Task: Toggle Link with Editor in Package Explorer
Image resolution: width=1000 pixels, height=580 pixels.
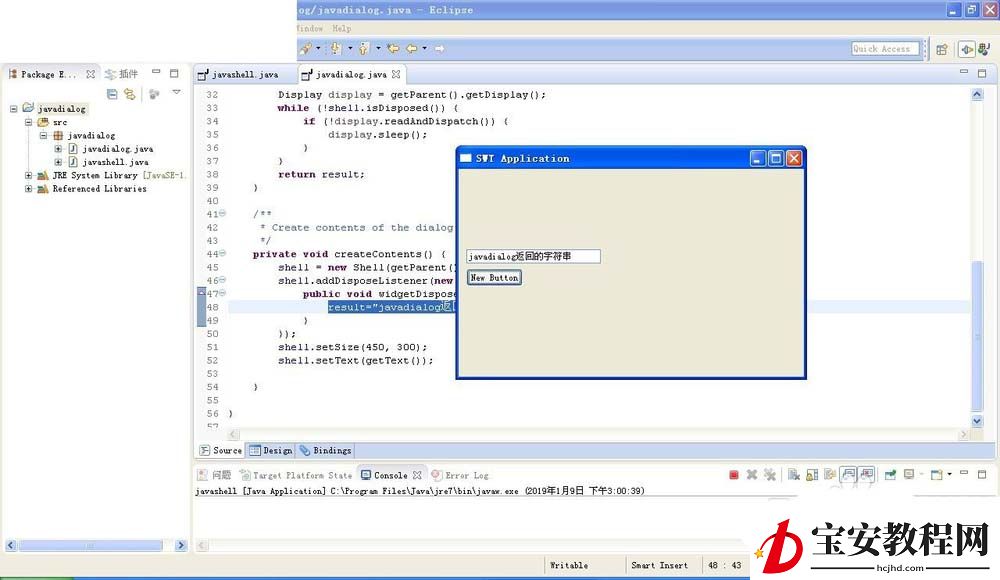Action: (x=130, y=94)
